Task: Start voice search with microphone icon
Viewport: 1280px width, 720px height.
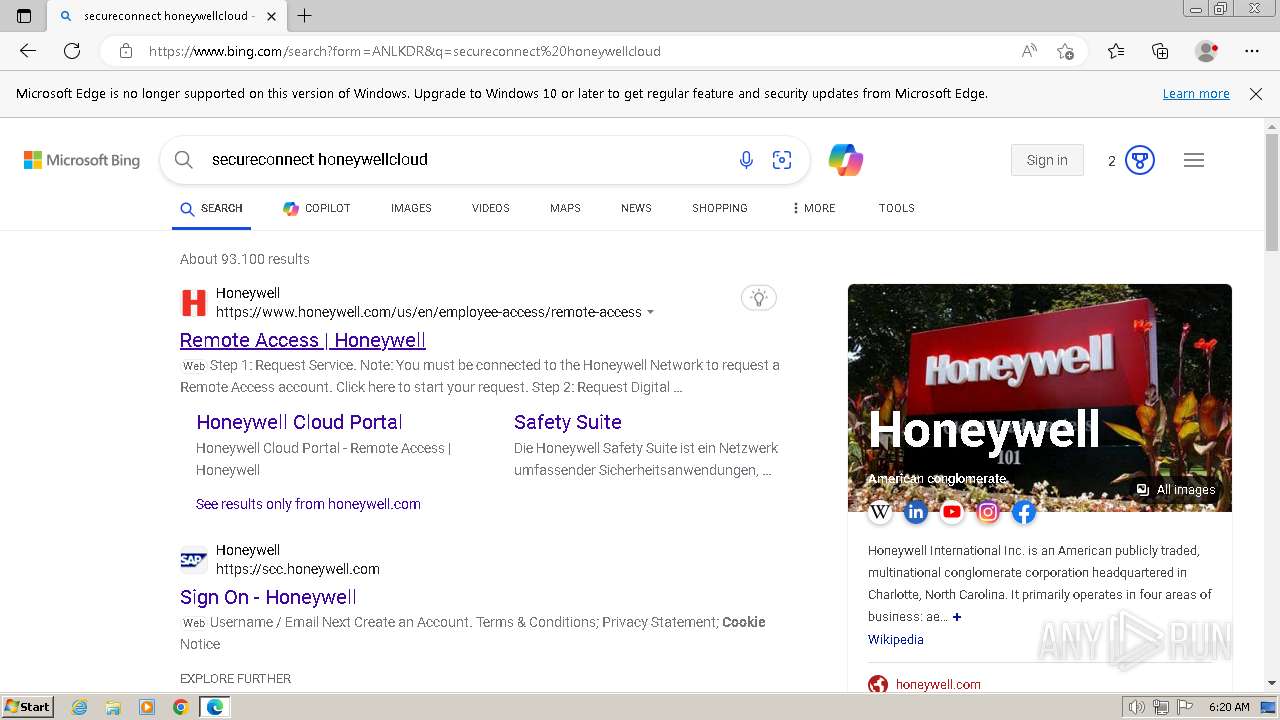Action: point(746,160)
